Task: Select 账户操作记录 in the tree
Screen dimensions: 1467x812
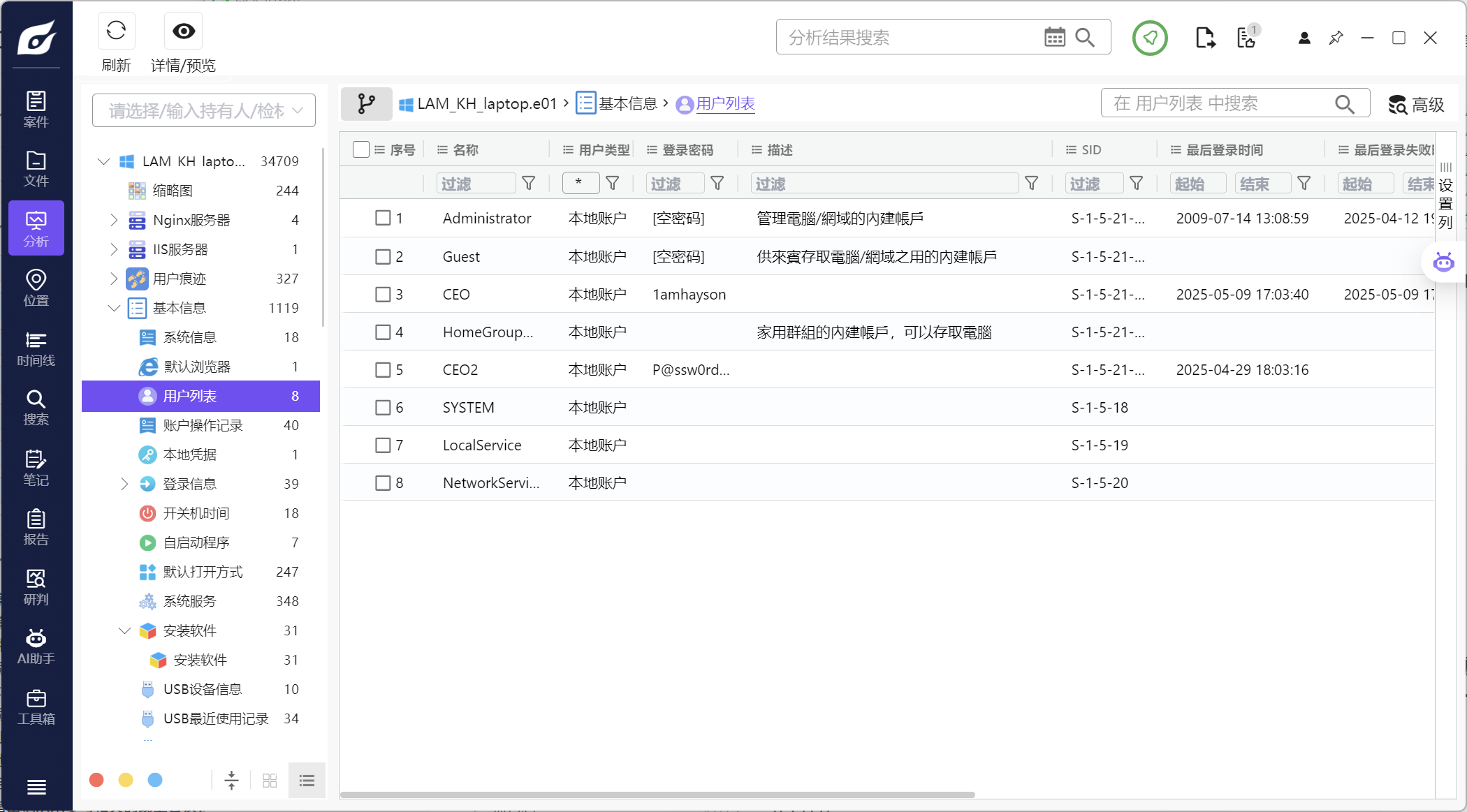Action: point(203,425)
